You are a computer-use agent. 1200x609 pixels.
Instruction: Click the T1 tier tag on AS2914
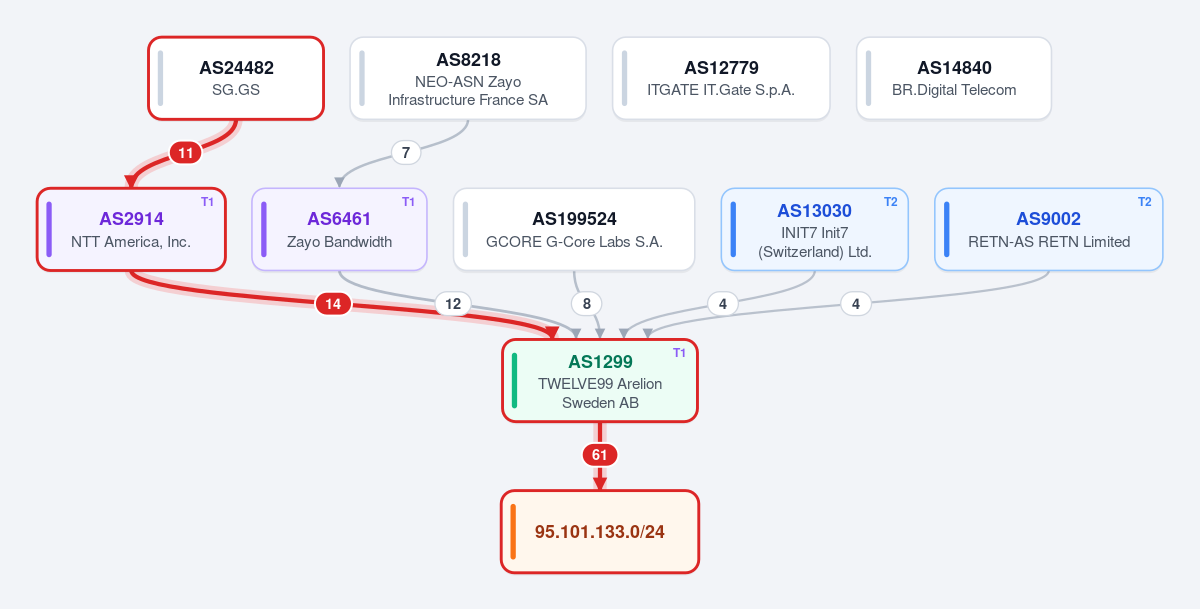click(208, 202)
